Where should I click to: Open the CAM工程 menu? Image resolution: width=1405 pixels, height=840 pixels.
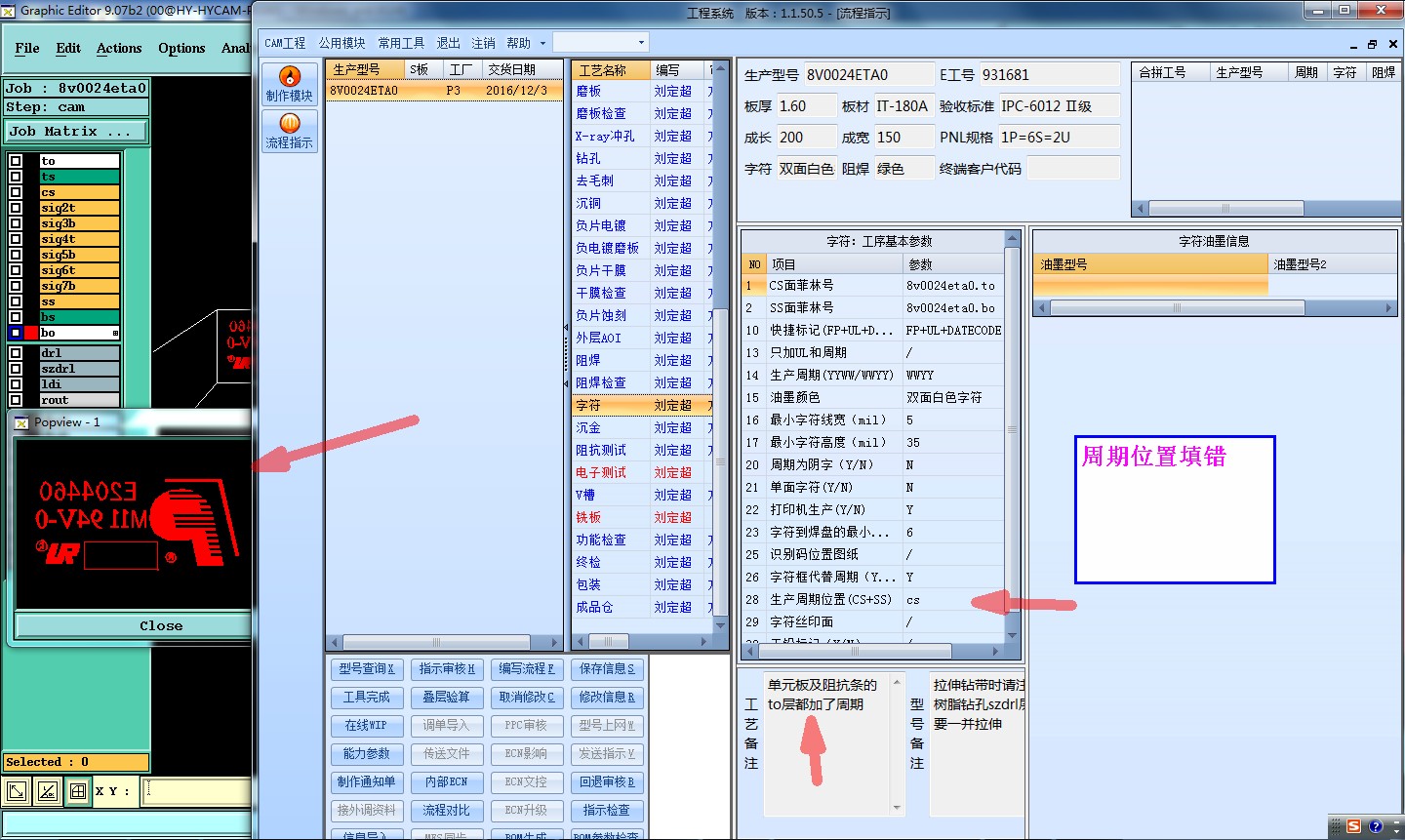[285, 43]
